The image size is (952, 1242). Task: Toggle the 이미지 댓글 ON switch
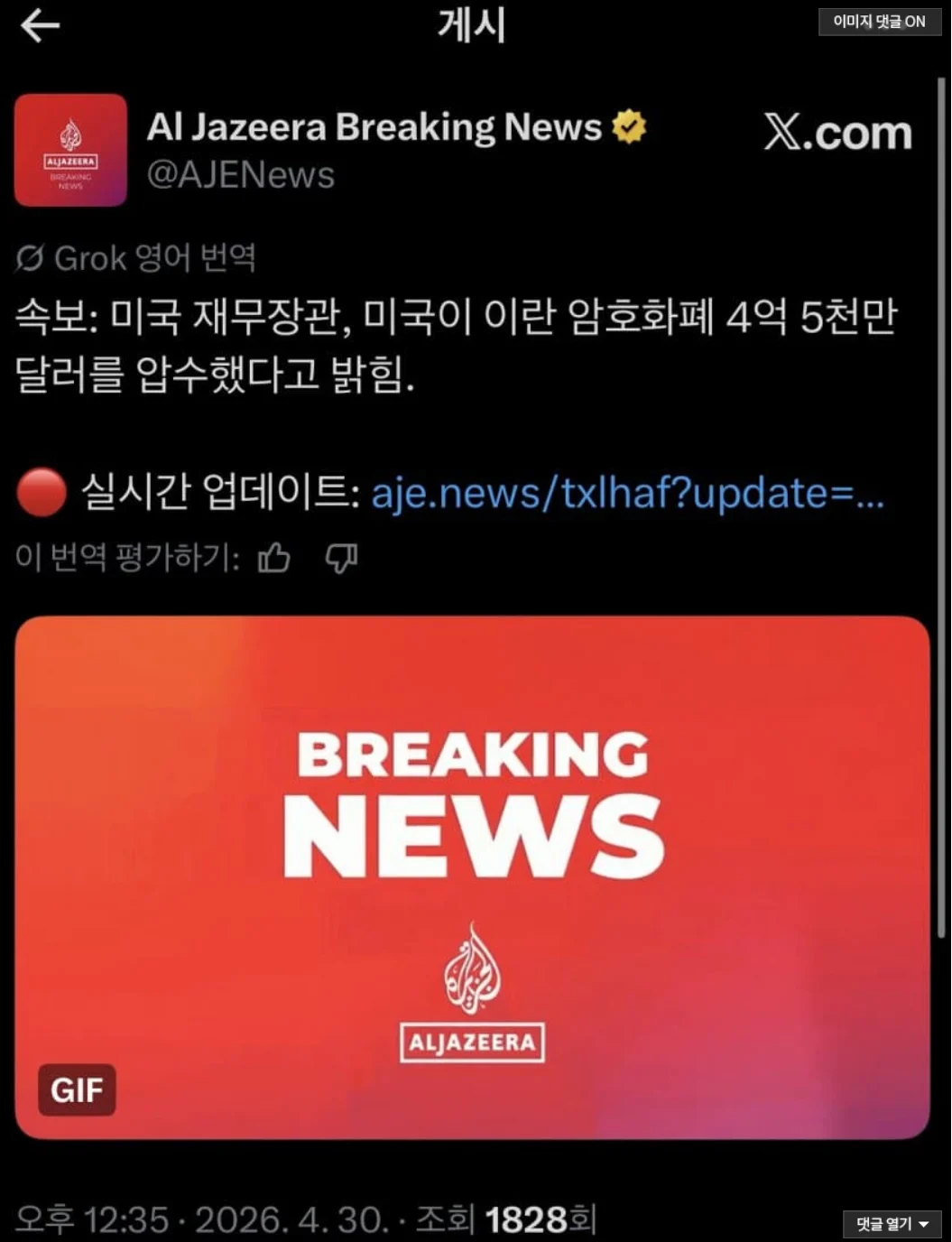879,22
